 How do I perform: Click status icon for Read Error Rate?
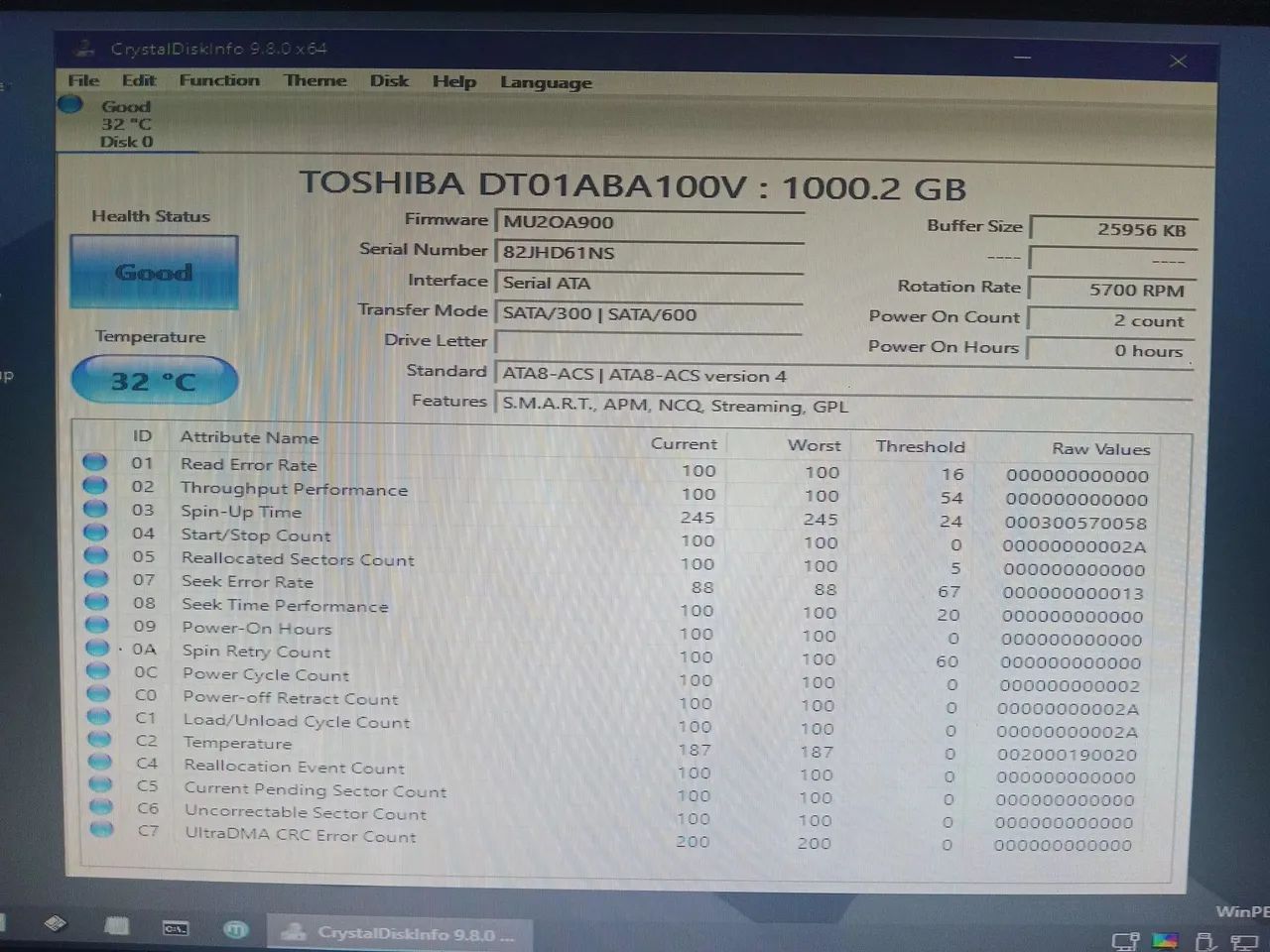[94, 462]
